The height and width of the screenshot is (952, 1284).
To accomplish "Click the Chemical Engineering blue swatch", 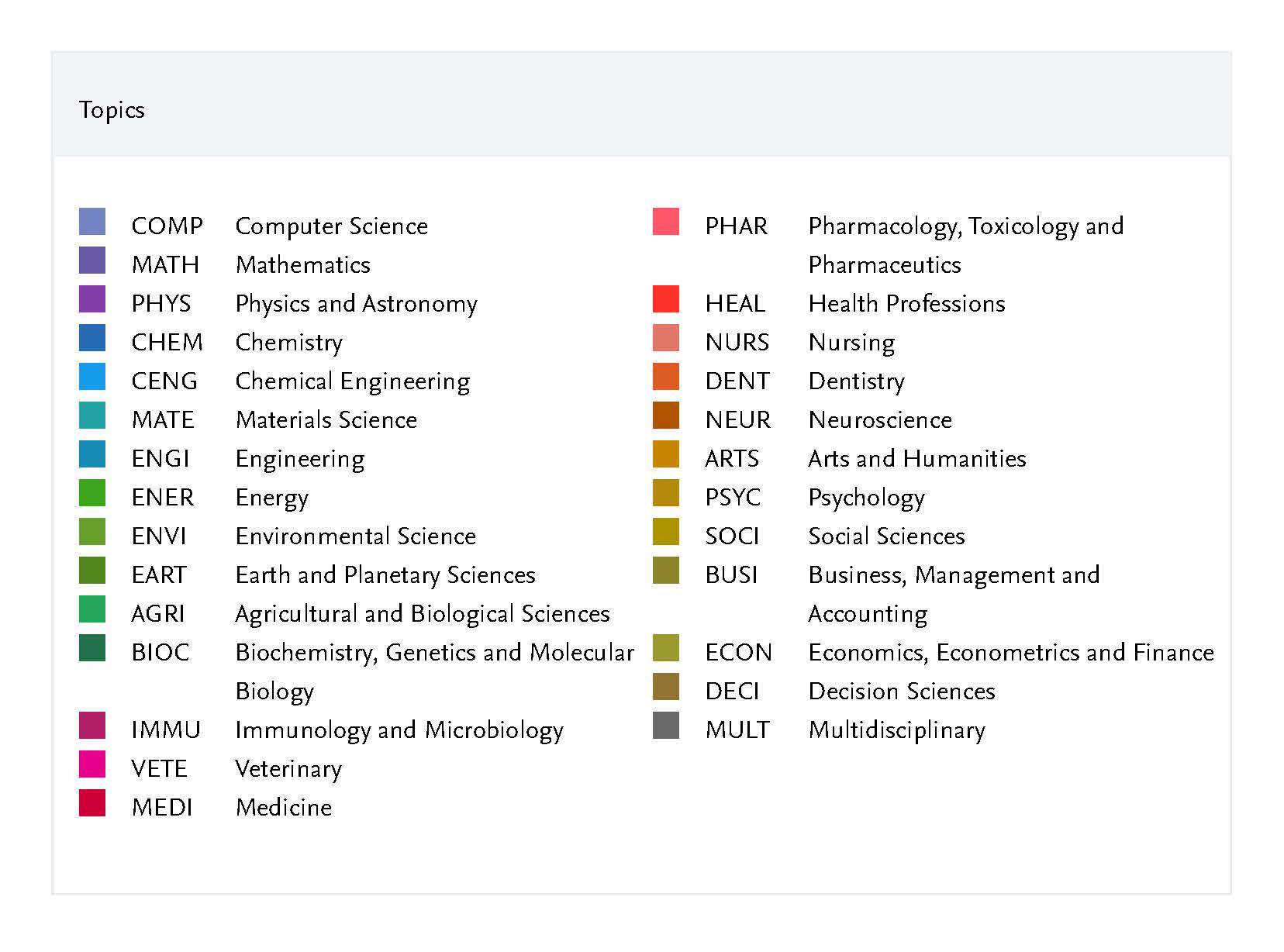I will pyautogui.click(x=92, y=377).
